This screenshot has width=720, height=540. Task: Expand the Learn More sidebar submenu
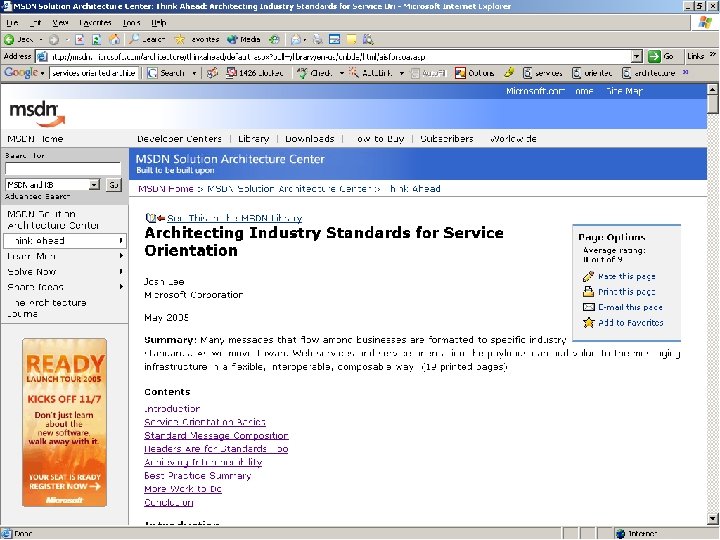coord(121,256)
